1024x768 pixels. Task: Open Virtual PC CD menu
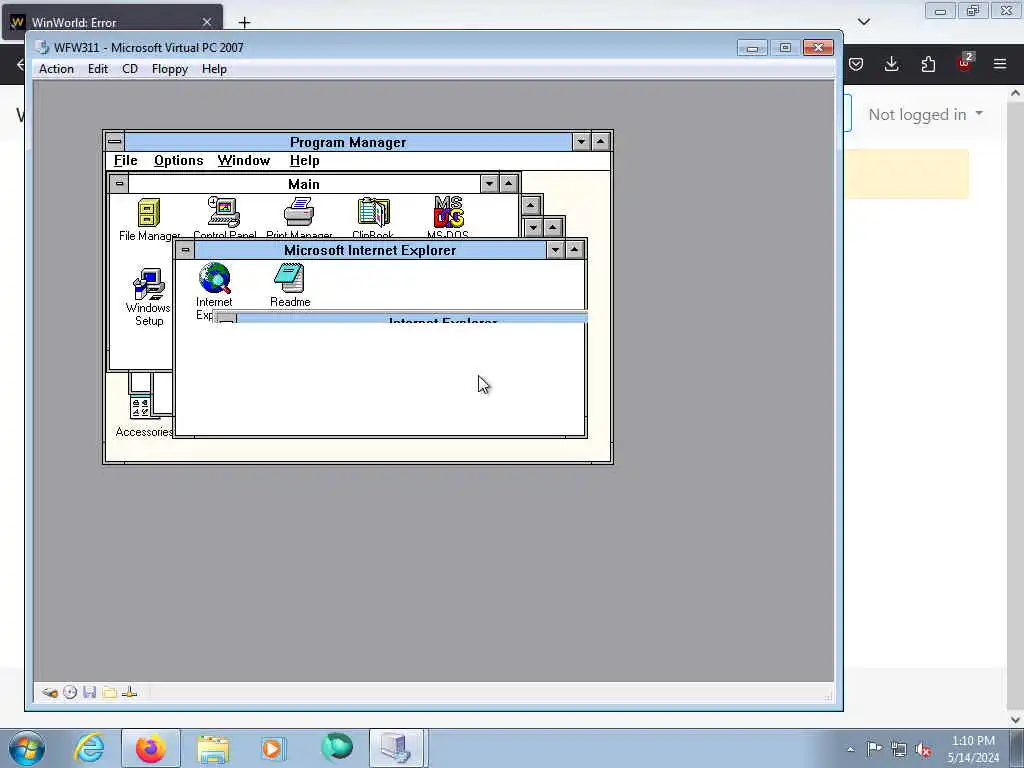tap(130, 69)
